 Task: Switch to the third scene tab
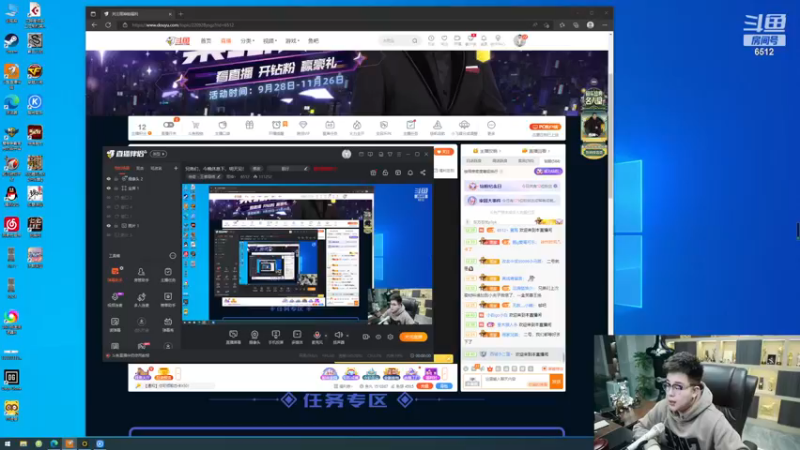(x=156, y=168)
